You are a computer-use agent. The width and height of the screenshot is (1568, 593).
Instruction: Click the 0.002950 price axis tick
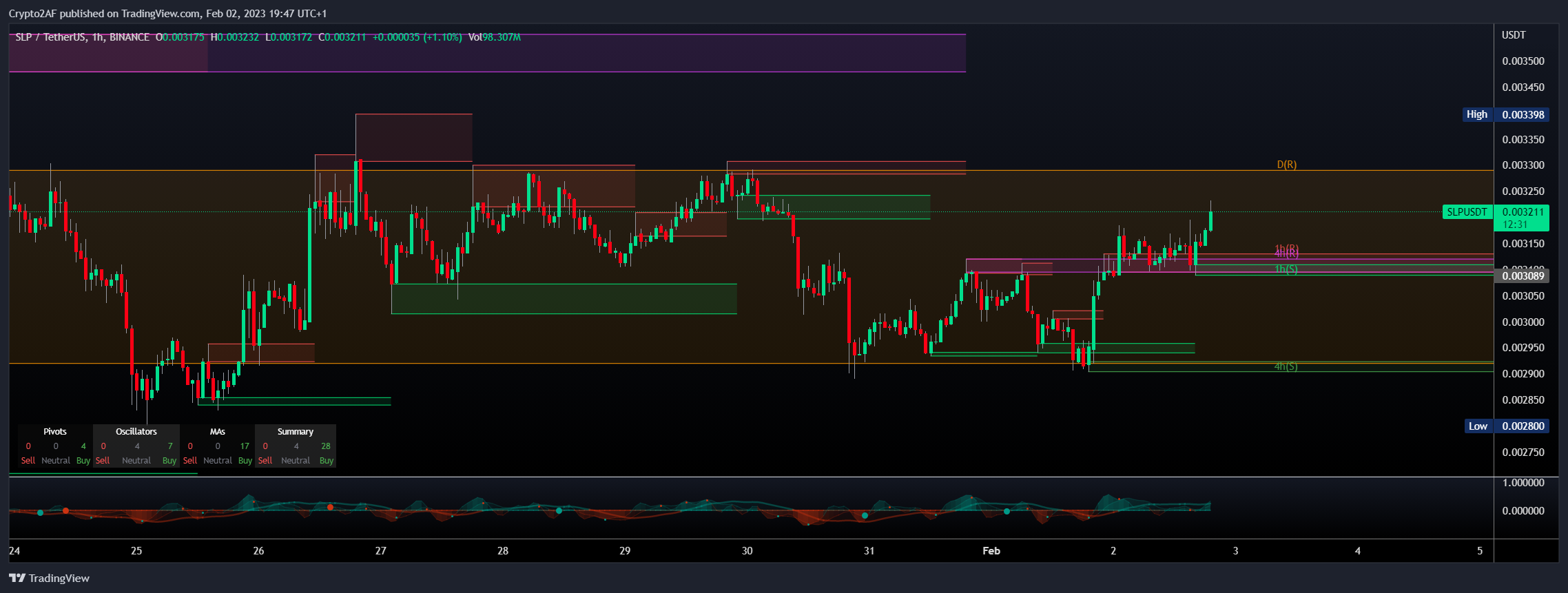tap(1523, 348)
